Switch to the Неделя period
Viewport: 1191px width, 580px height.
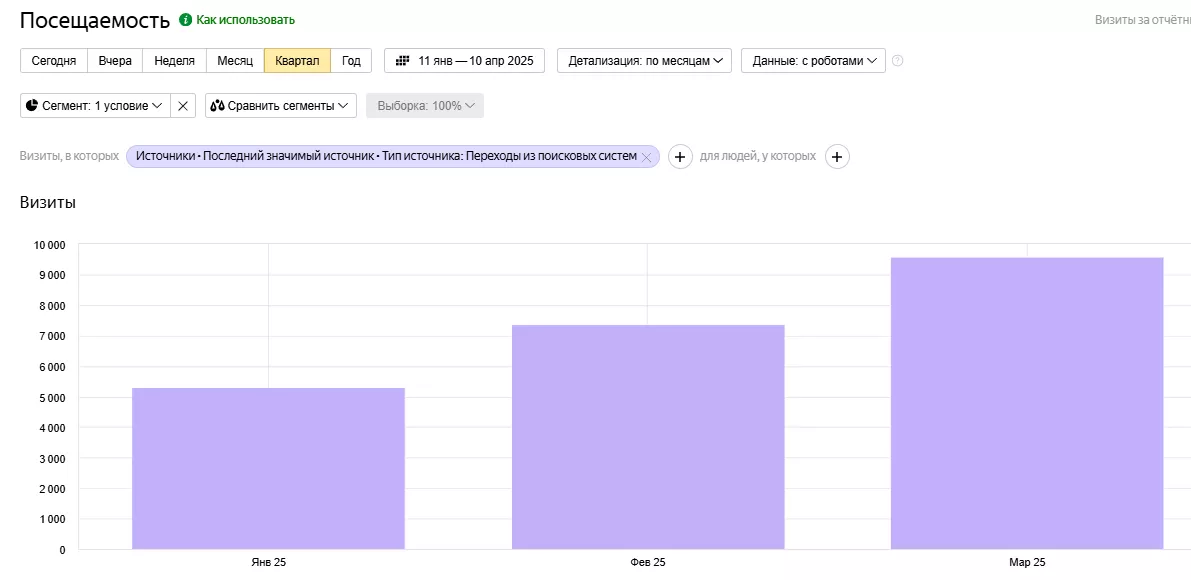click(x=175, y=61)
